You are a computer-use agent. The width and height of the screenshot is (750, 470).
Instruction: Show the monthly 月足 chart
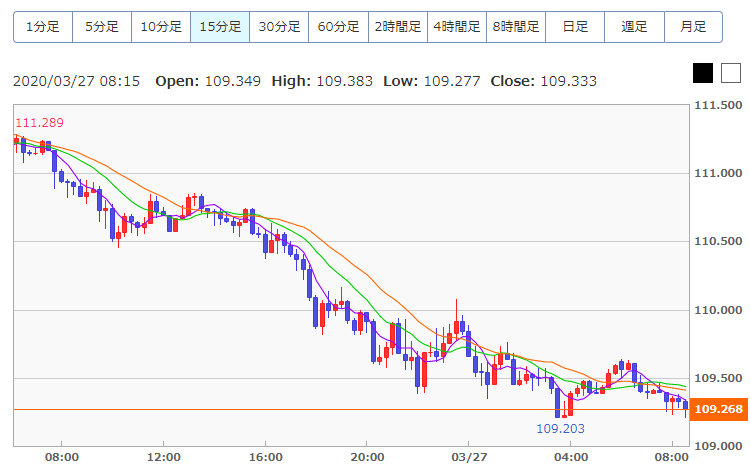click(x=694, y=27)
